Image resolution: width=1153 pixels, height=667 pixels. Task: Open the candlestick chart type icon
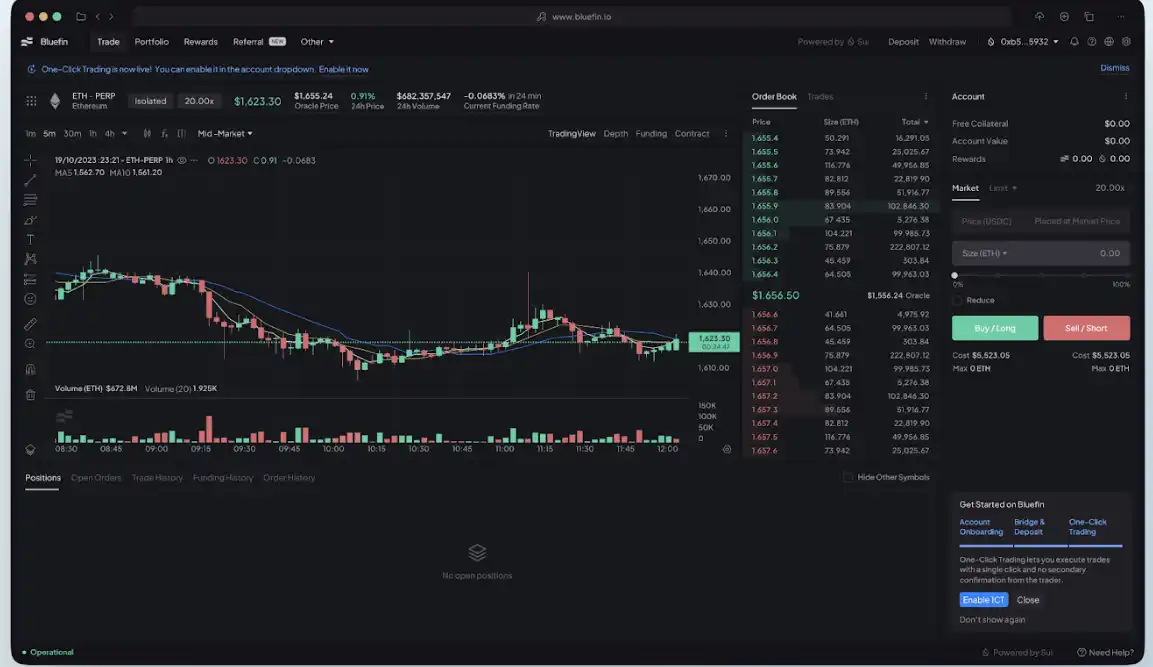pos(147,134)
